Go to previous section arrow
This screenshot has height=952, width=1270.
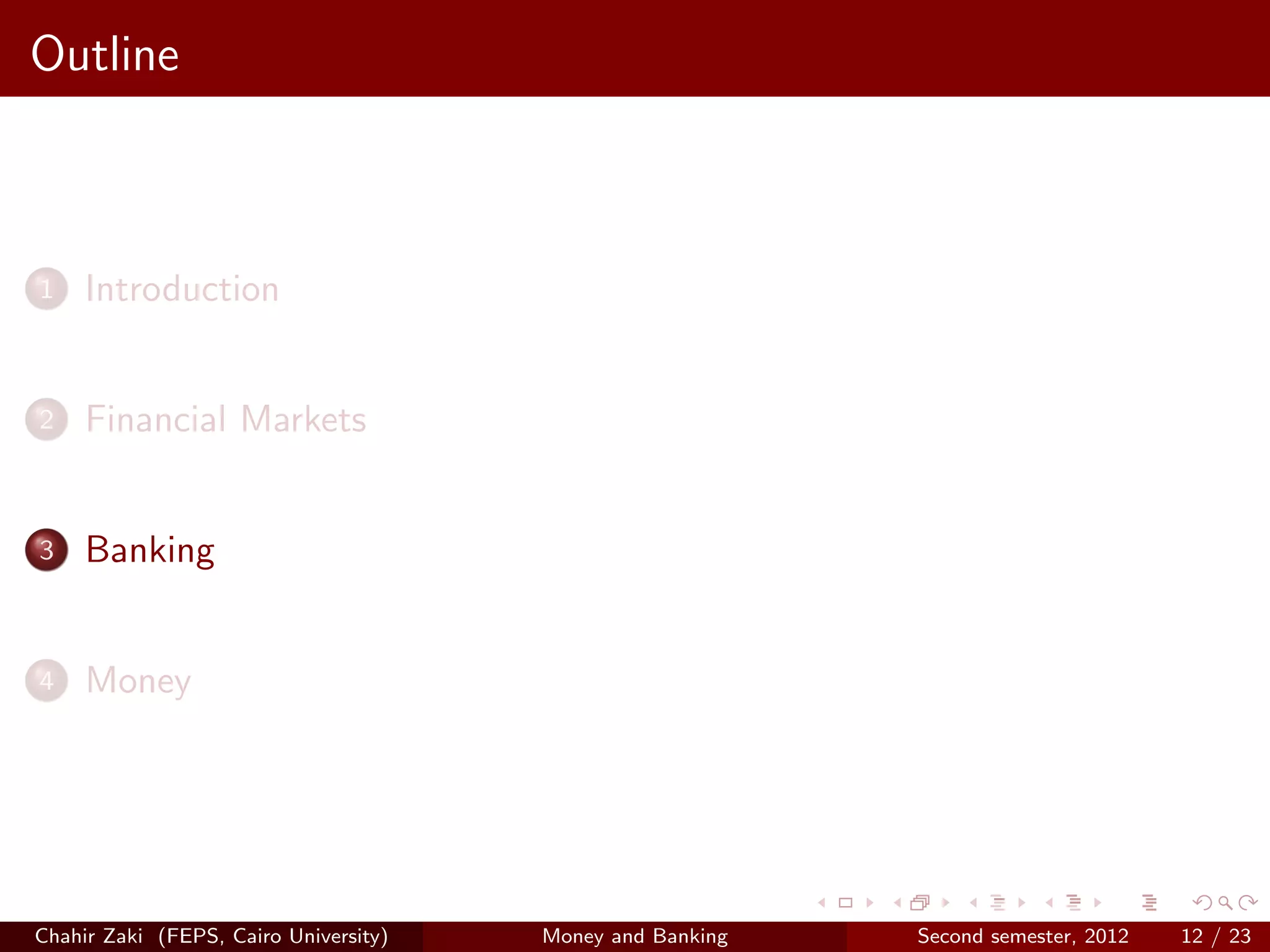tap(1049, 903)
